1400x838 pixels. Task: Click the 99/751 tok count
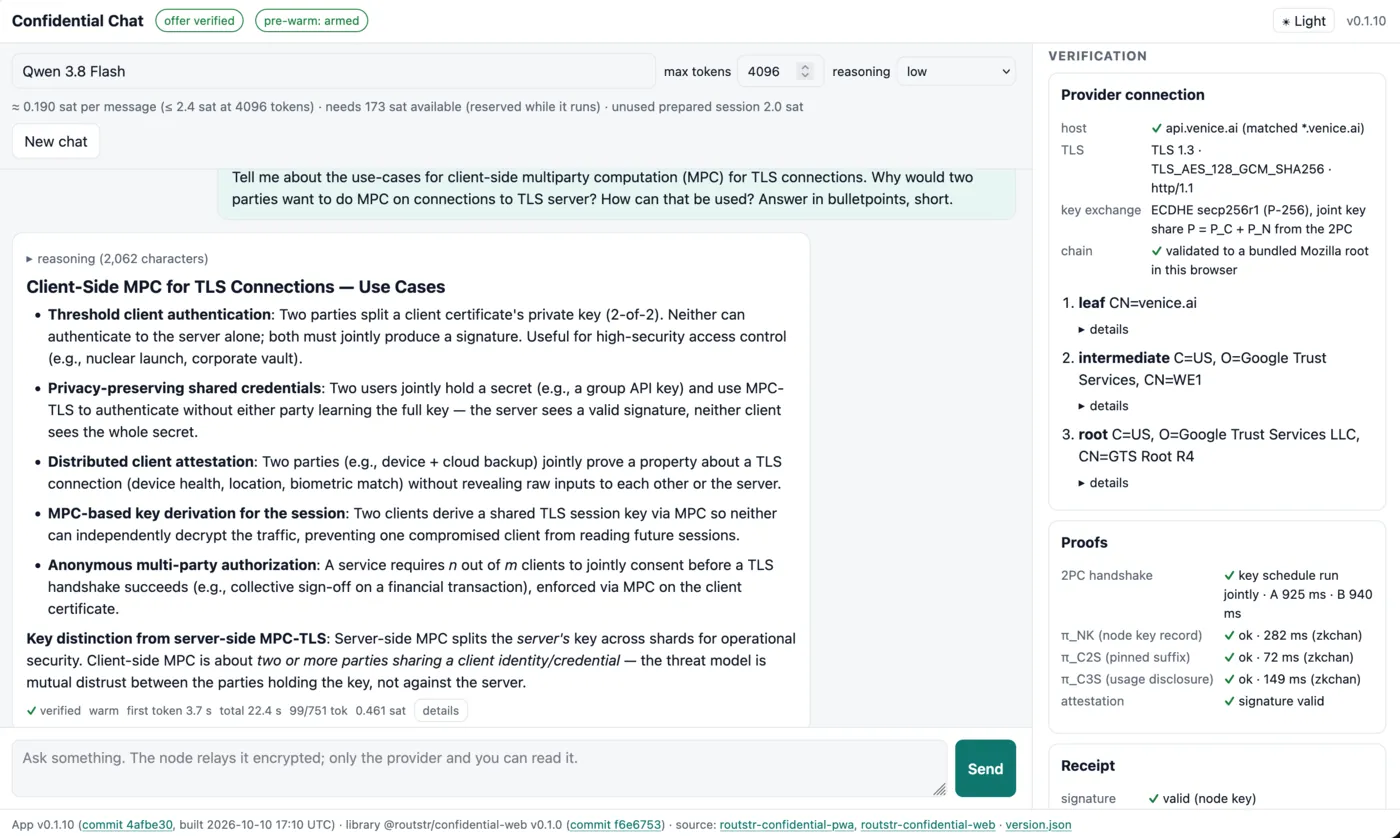318,711
